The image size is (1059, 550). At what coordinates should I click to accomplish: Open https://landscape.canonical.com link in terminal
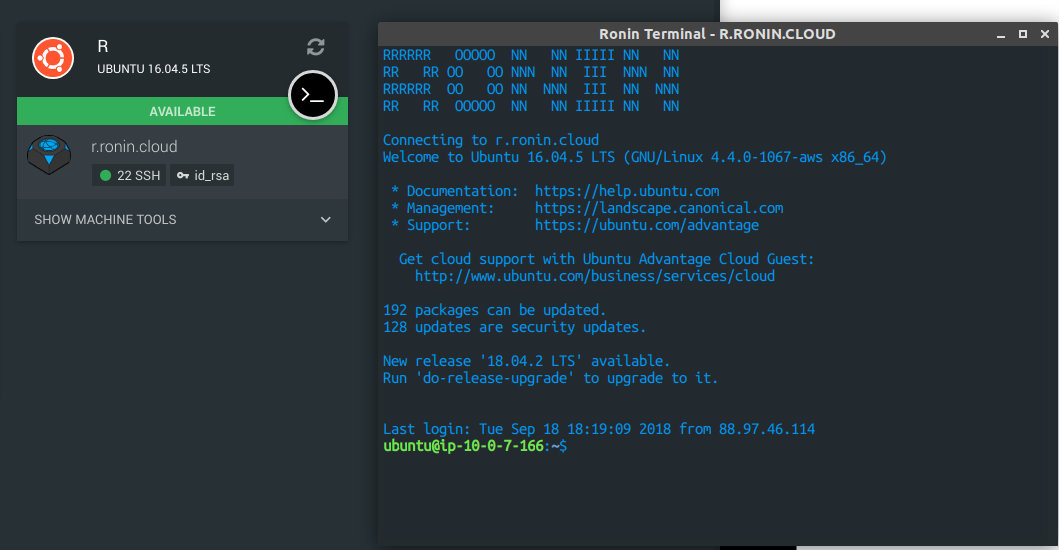[659, 208]
